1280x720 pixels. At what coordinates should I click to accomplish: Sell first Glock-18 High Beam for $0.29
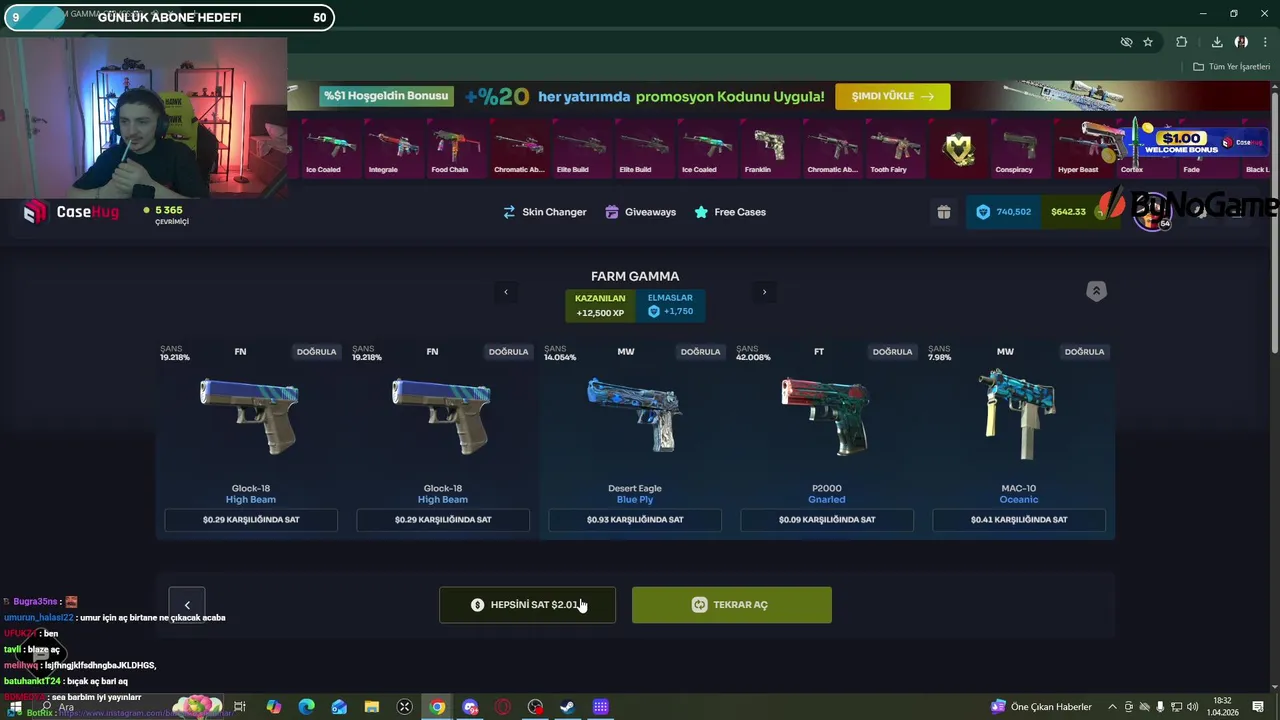tap(251, 520)
